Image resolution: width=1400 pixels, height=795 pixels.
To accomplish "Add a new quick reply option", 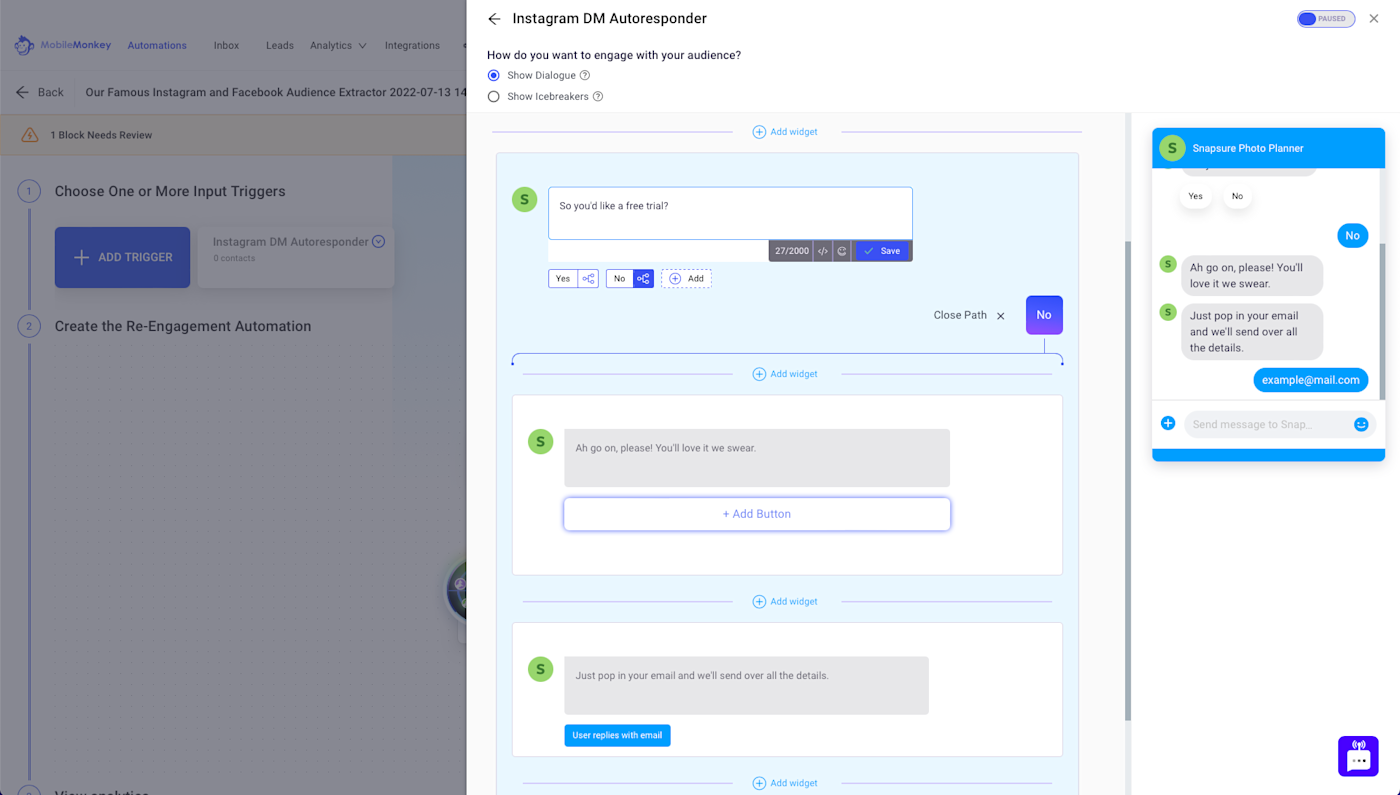I will click(x=686, y=279).
